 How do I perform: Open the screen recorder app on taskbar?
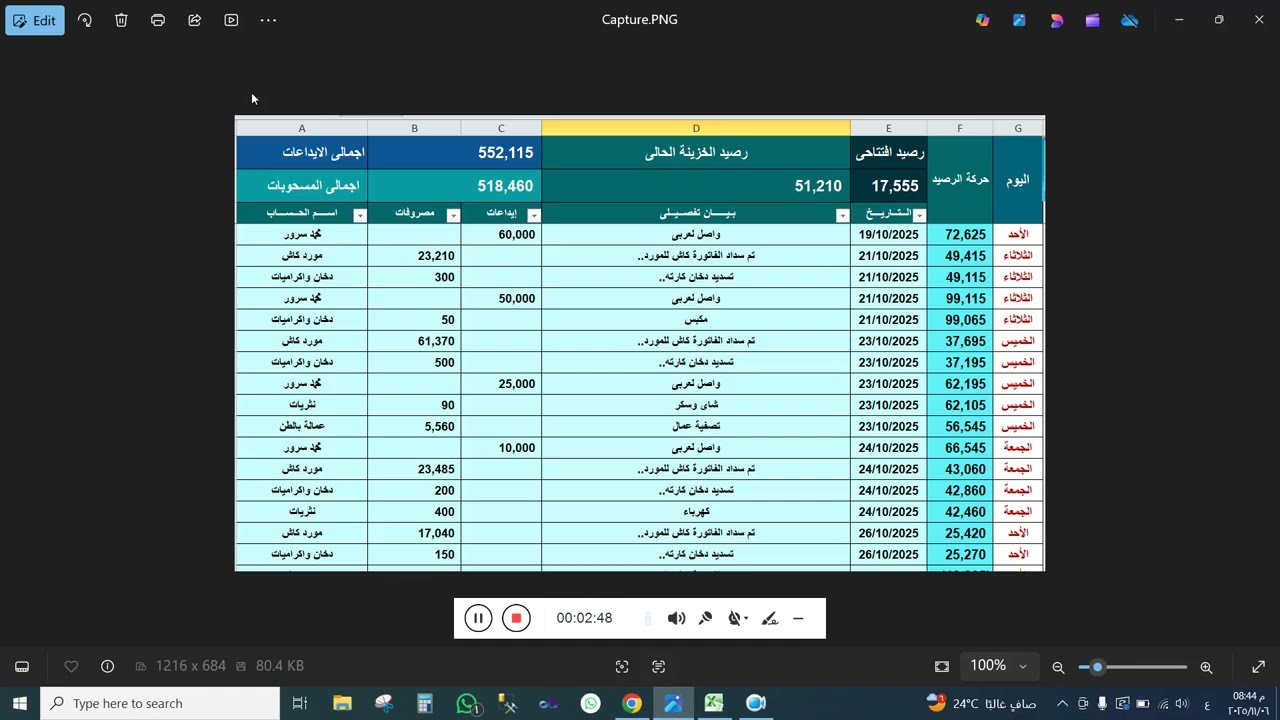755,703
